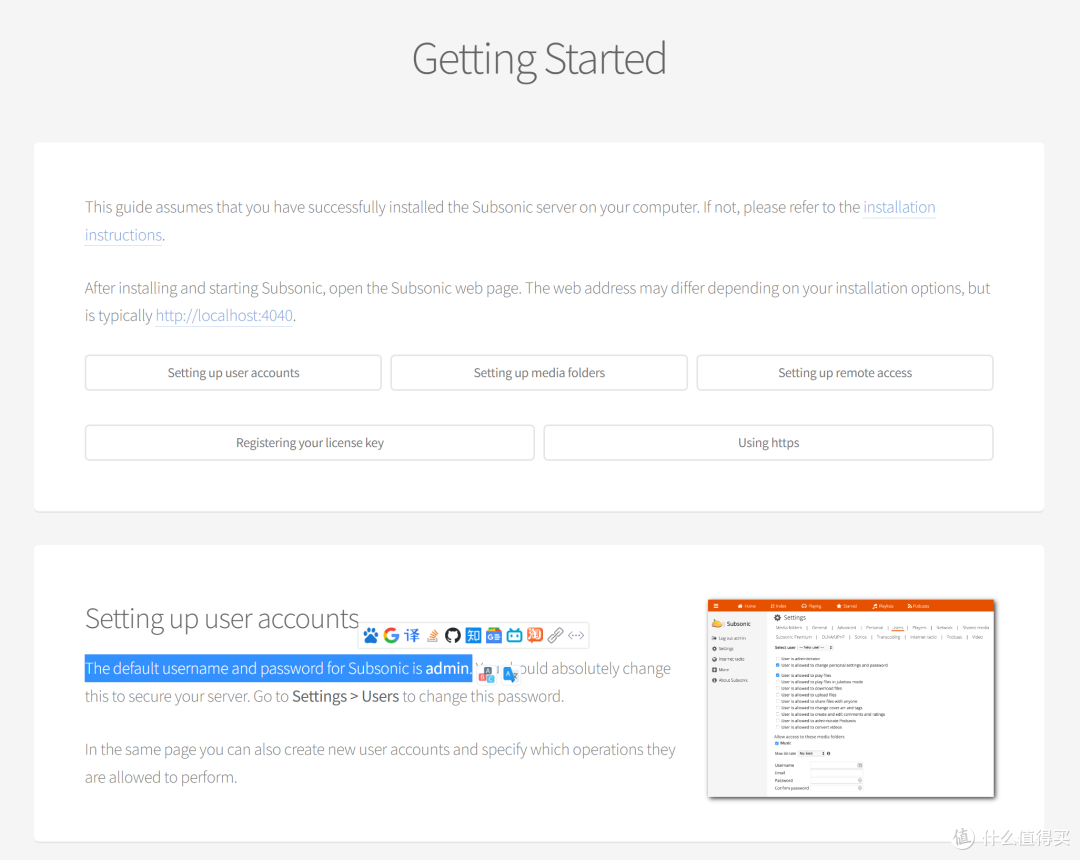Jump to Setting up media folders
The image size is (1080, 860).
pyautogui.click(x=539, y=373)
